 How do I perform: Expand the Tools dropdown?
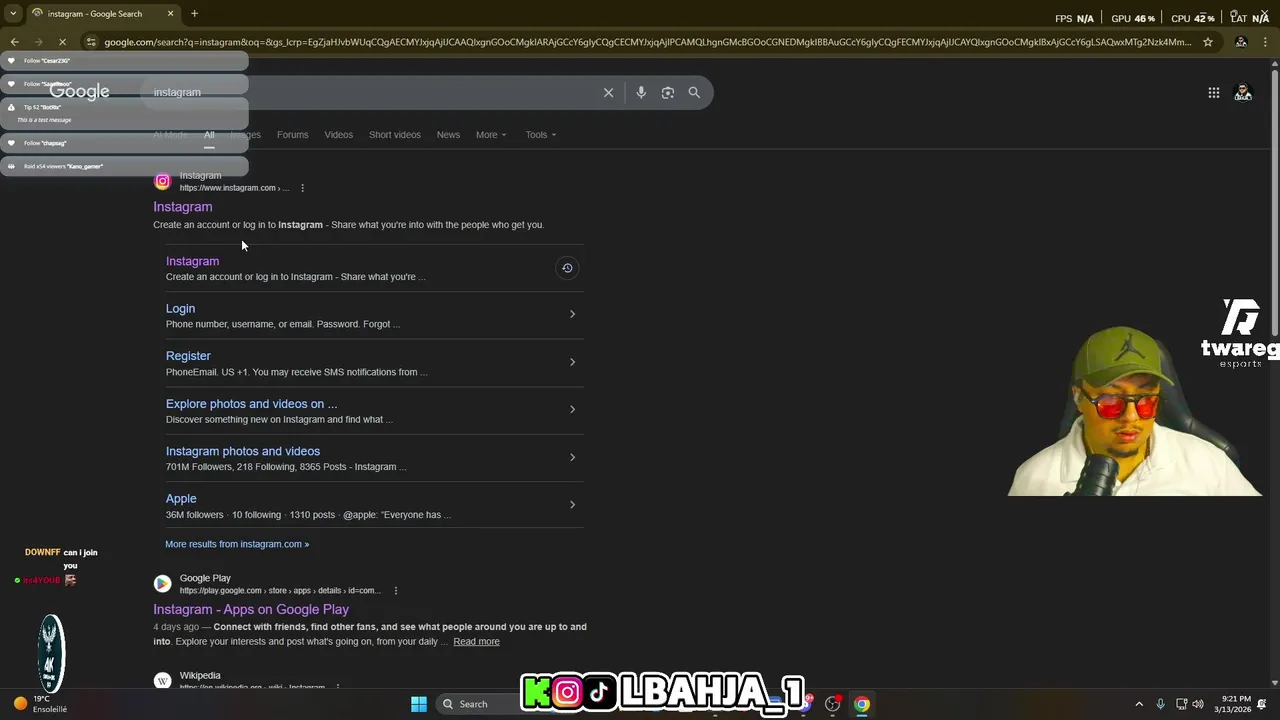pos(541,135)
